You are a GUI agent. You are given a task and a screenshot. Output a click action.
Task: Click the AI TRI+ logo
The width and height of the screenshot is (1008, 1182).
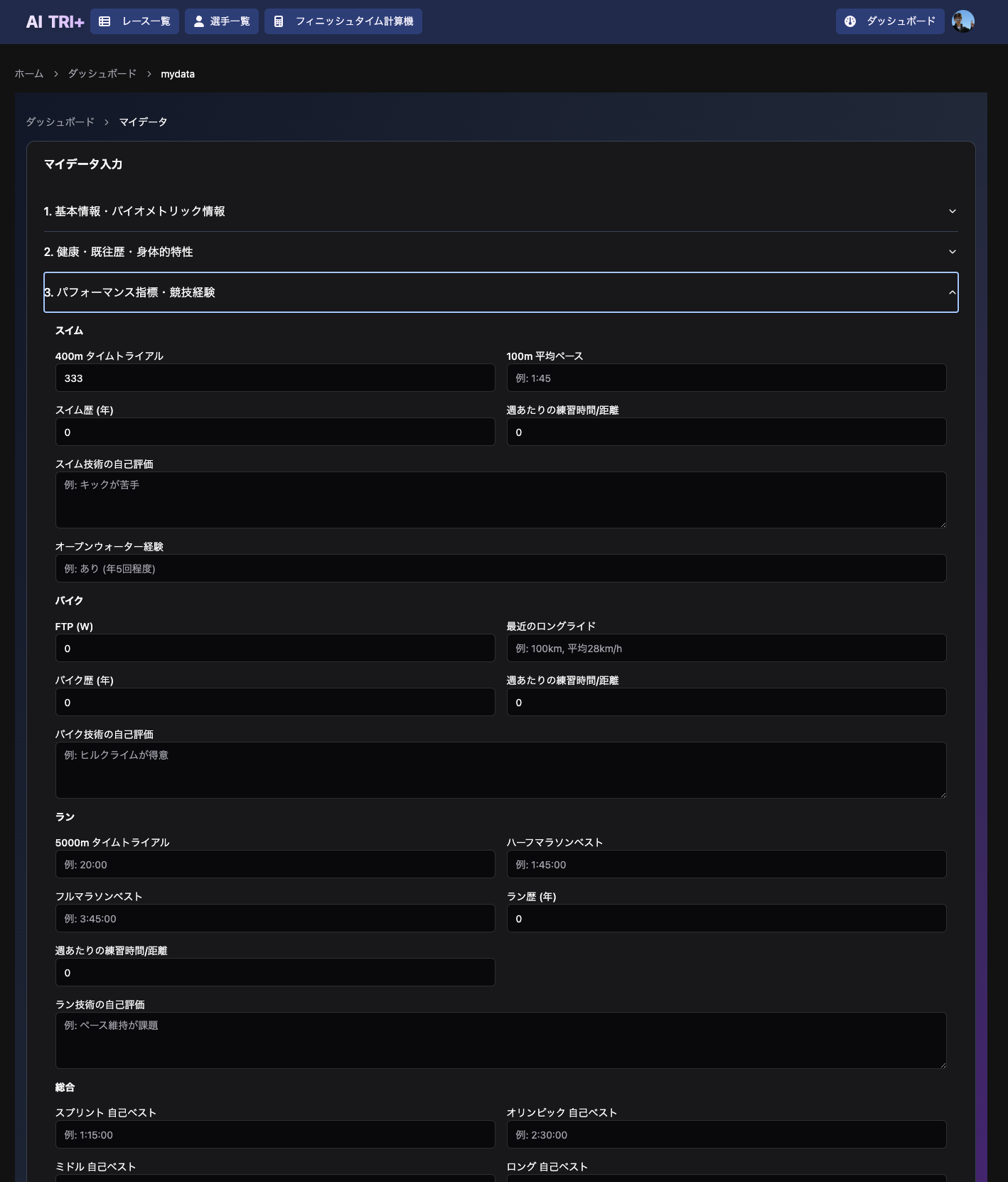pos(55,22)
